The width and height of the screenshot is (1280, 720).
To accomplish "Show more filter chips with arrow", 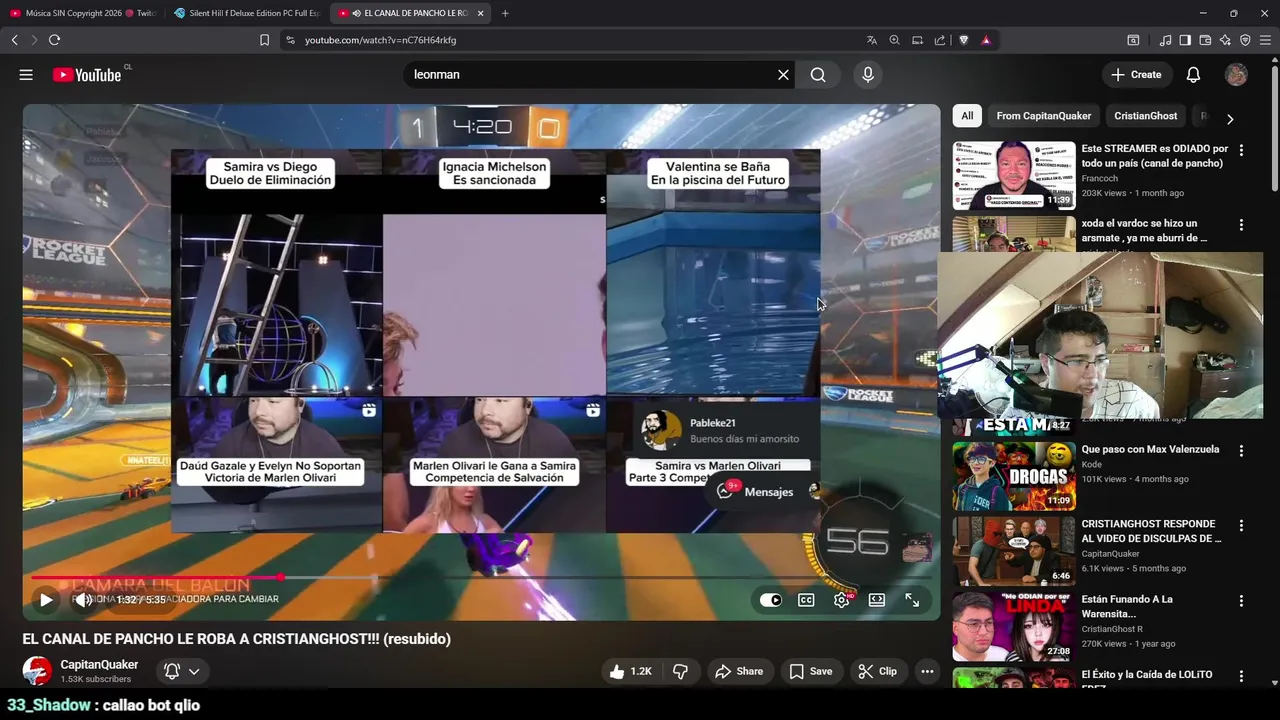I will click(1230, 118).
